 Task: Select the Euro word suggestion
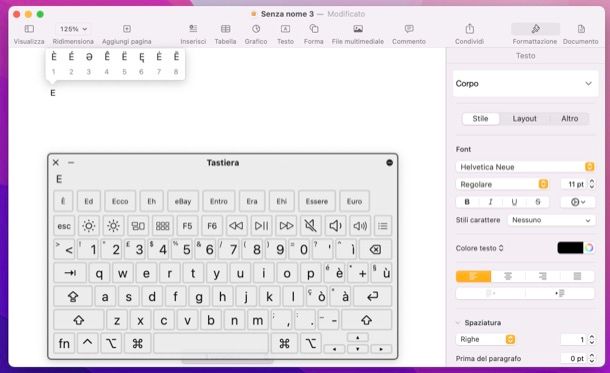point(354,201)
